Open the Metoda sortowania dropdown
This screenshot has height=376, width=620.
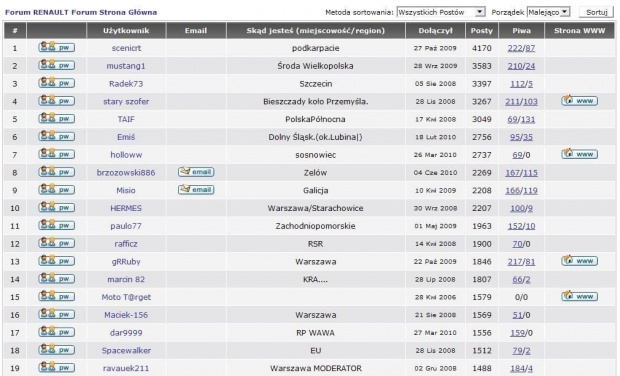coord(441,12)
